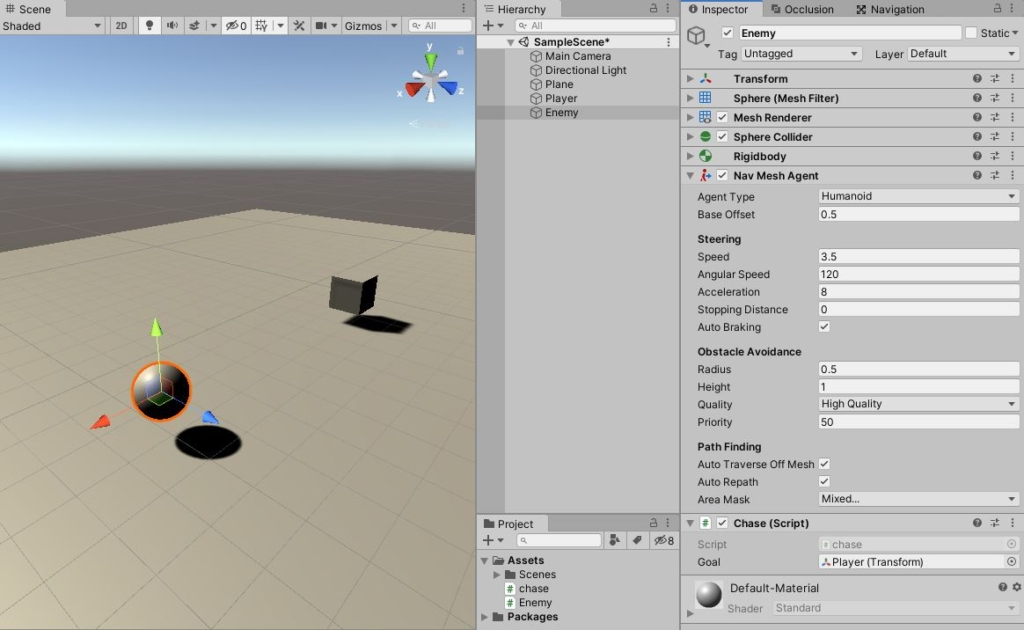Viewport: 1024px width, 630px height.
Task: Collapse the Nav Mesh Agent component
Action: [689, 175]
